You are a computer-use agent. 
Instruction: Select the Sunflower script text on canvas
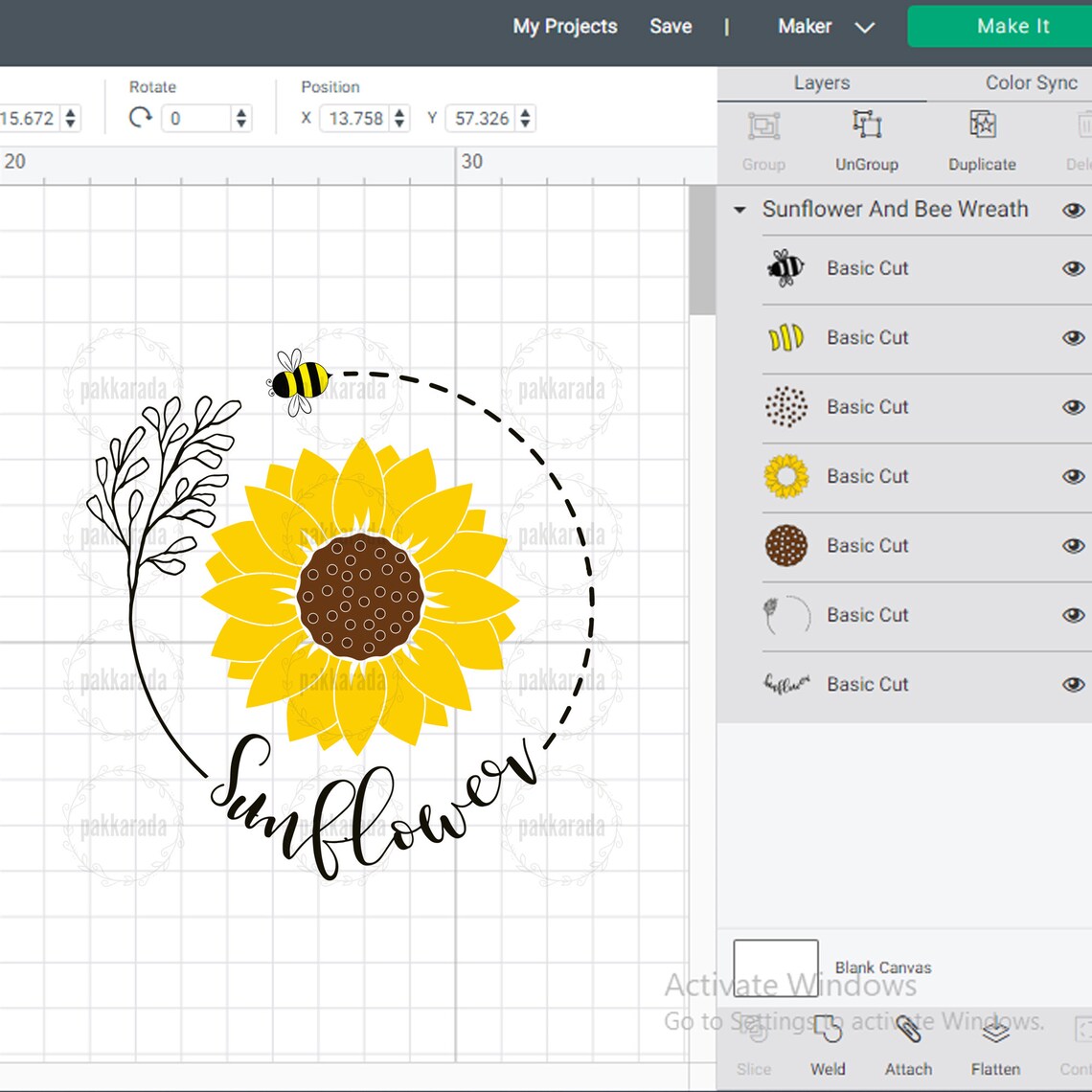pos(375,807)
